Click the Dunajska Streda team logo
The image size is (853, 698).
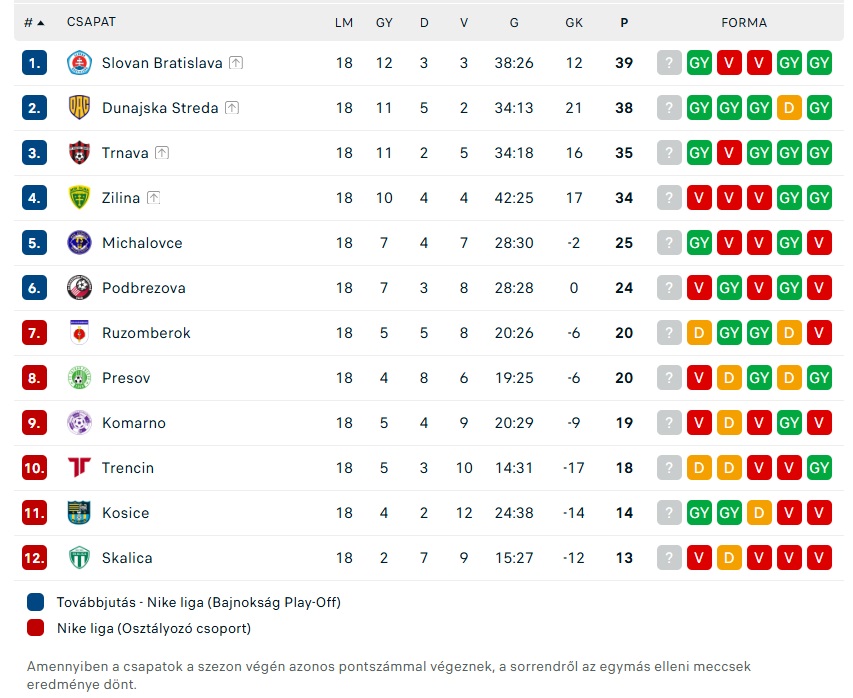pyautogui.click(x=79, y=108)
